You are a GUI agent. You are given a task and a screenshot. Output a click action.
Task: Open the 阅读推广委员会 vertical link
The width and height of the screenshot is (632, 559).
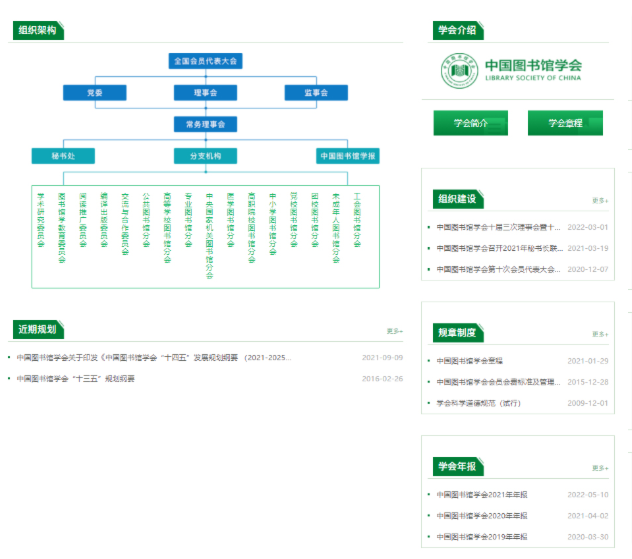(83, 220)
